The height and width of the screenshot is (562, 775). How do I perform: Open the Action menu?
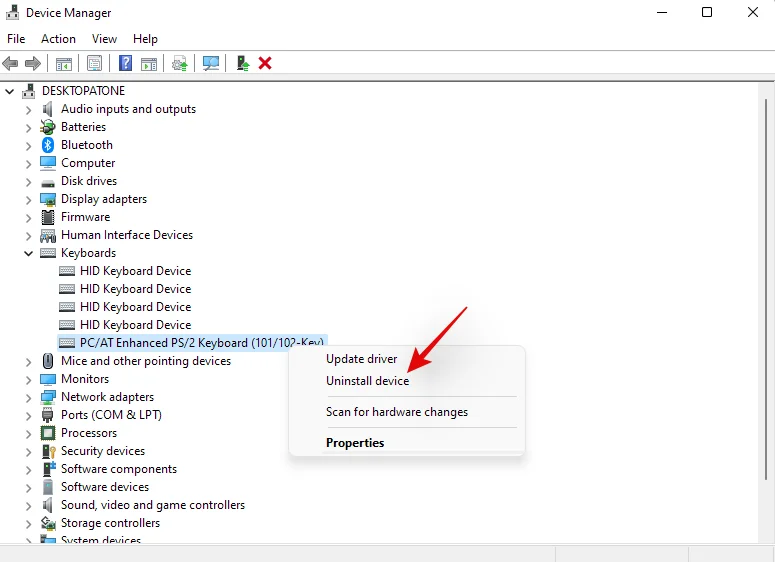(x=58, y=38)
